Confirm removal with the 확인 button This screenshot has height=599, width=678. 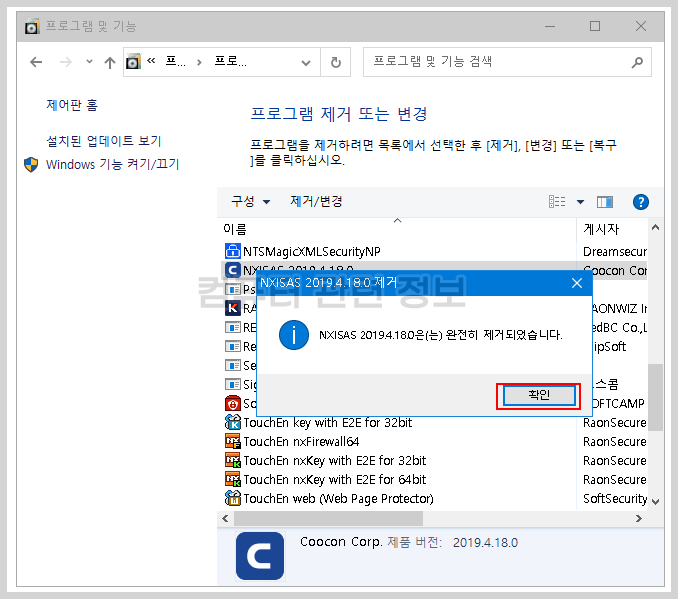coord(539,395)
